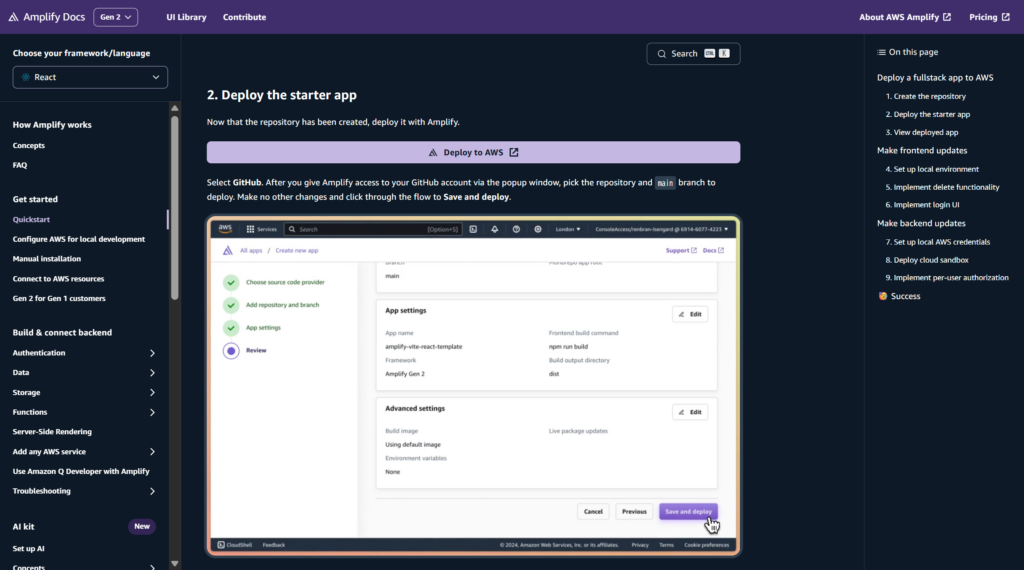The height and width of the screenshot is (570, 1024).
Task: Go to Manual installation page
Action: (47, 259)
